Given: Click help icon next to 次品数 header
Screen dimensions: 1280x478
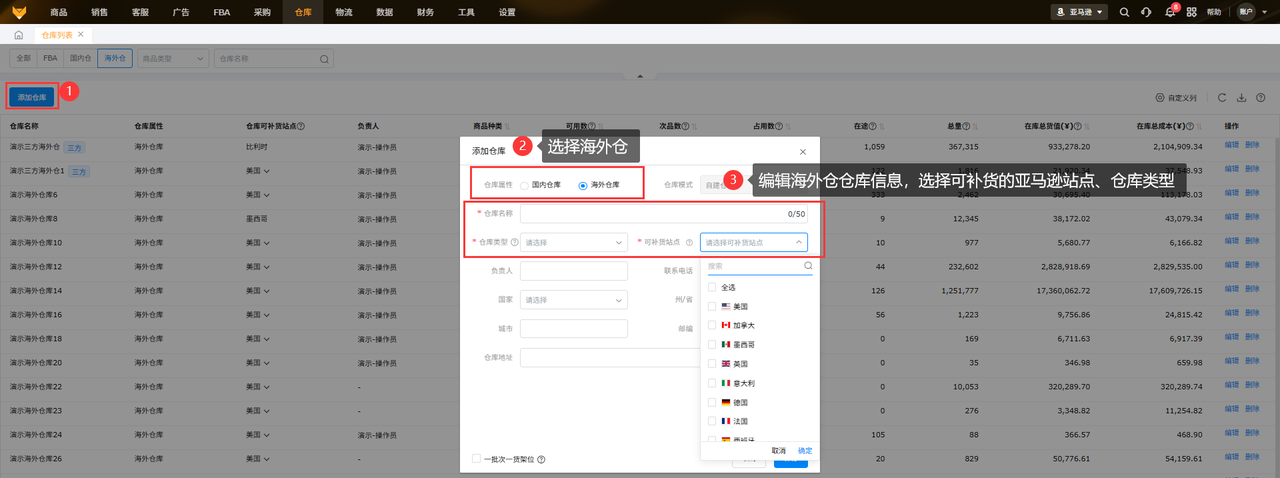Looking at the screenshot, I should coord(685,127).
